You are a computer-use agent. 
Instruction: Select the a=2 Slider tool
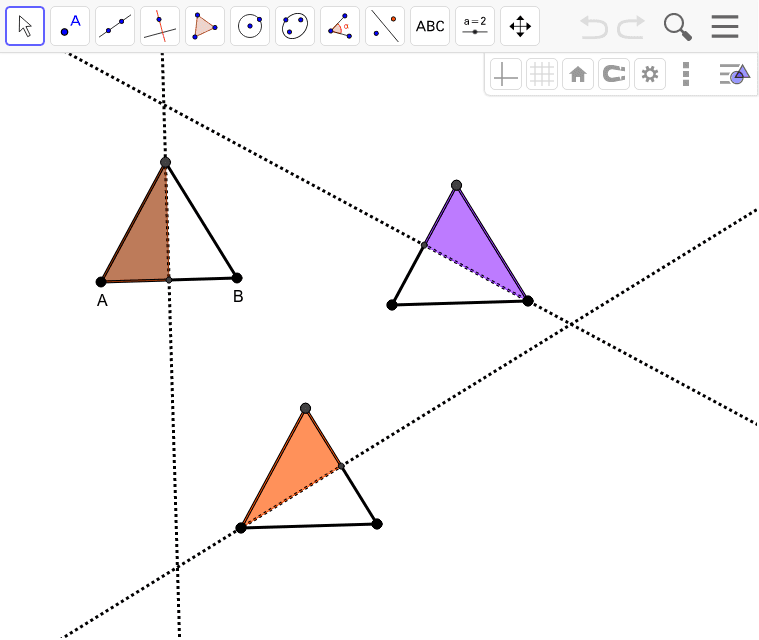coord(475,26)
